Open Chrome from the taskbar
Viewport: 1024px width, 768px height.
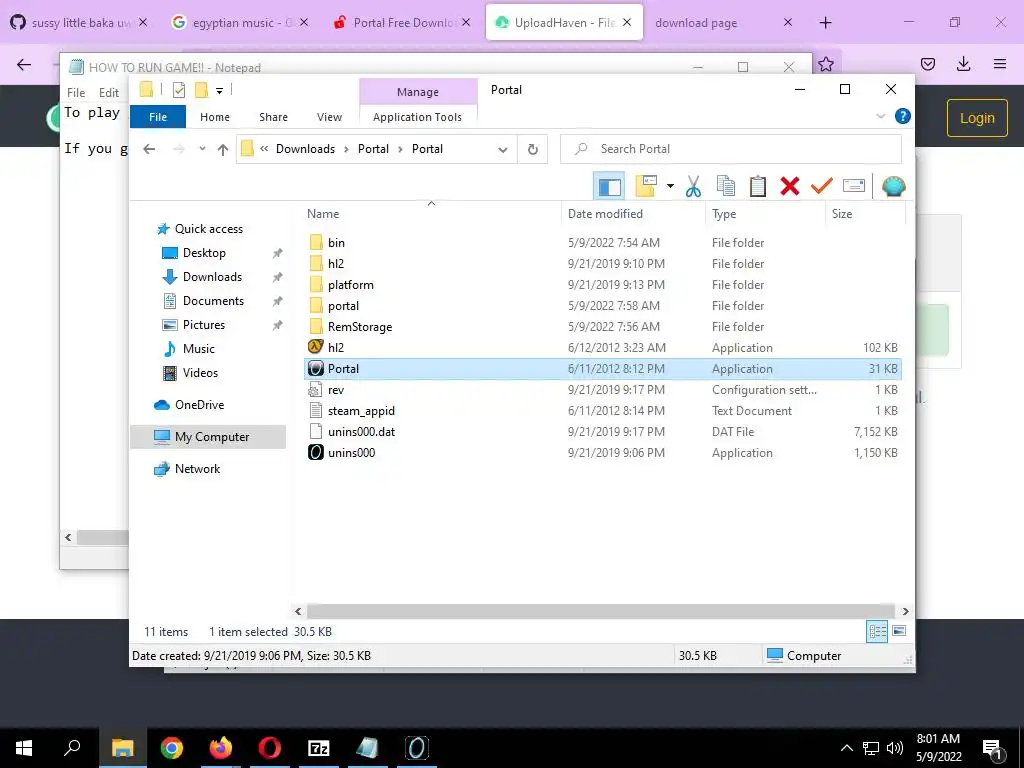tap(172, 748)
